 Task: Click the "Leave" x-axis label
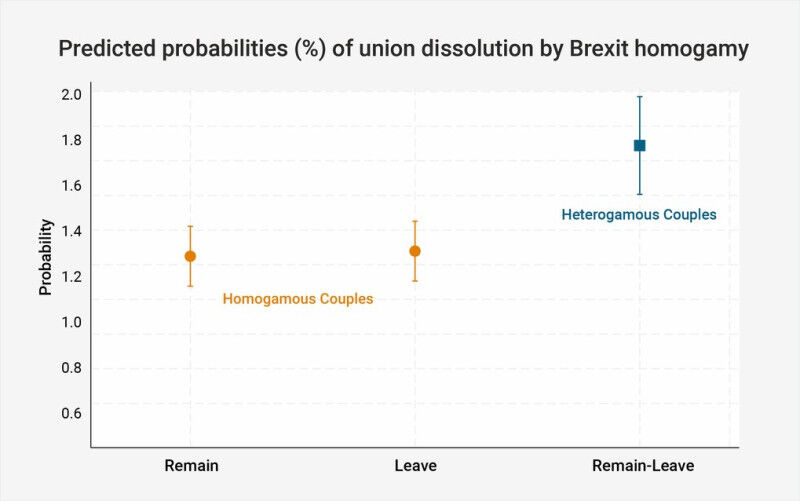415,466
